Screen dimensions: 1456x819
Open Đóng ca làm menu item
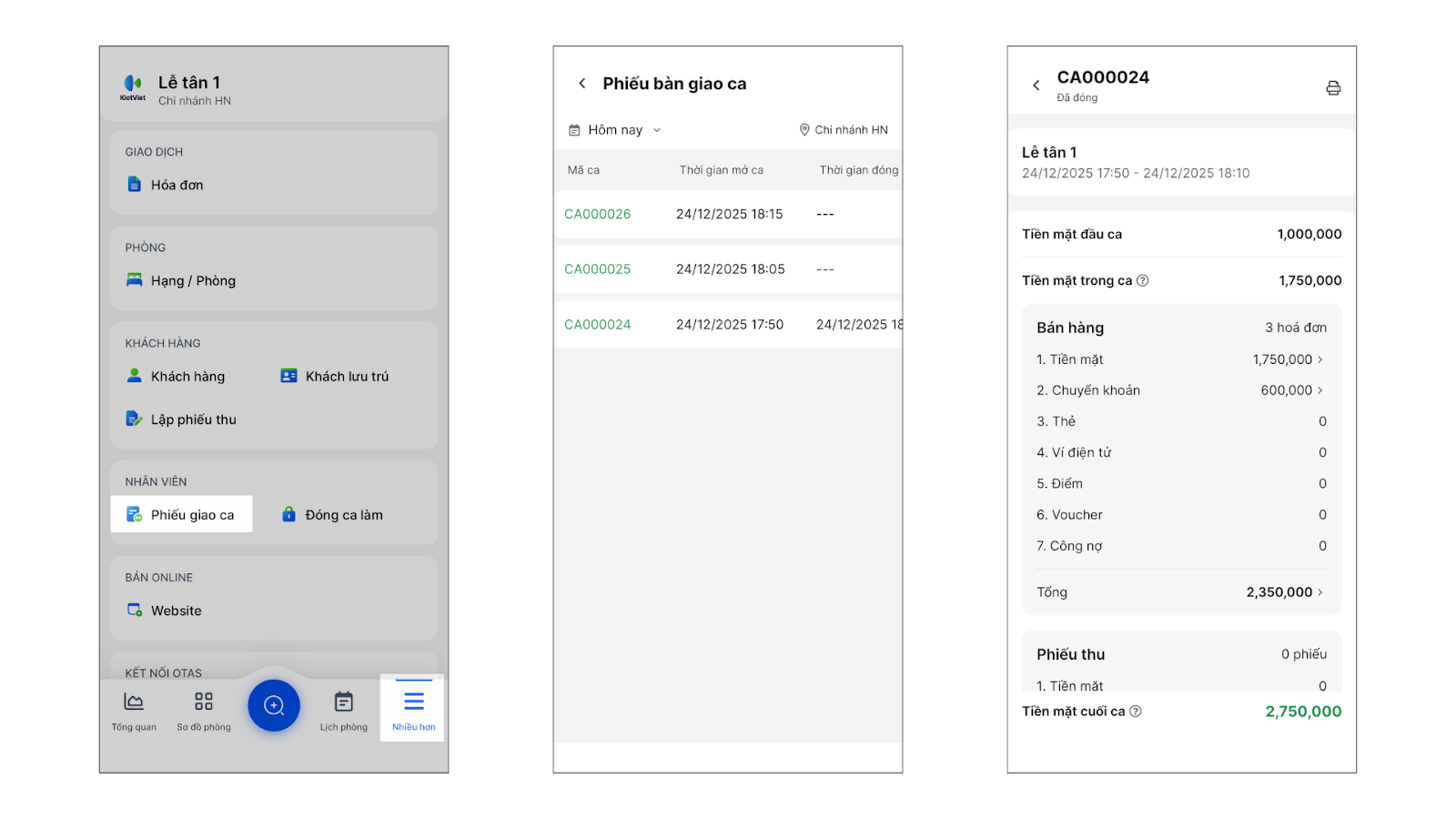[333, 515]
